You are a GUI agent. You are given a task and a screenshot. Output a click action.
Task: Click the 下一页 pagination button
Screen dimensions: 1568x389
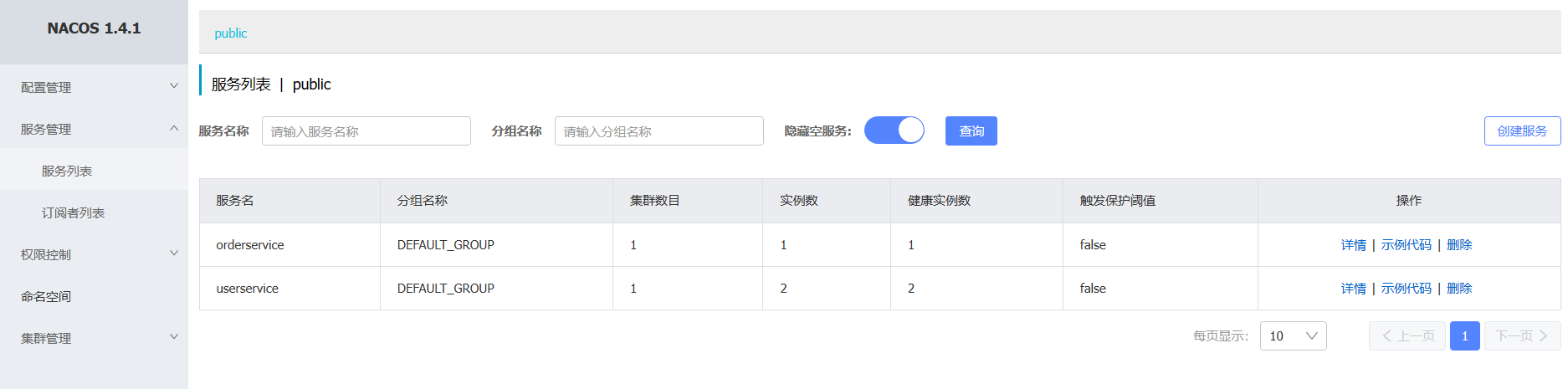pos(1521,335)
